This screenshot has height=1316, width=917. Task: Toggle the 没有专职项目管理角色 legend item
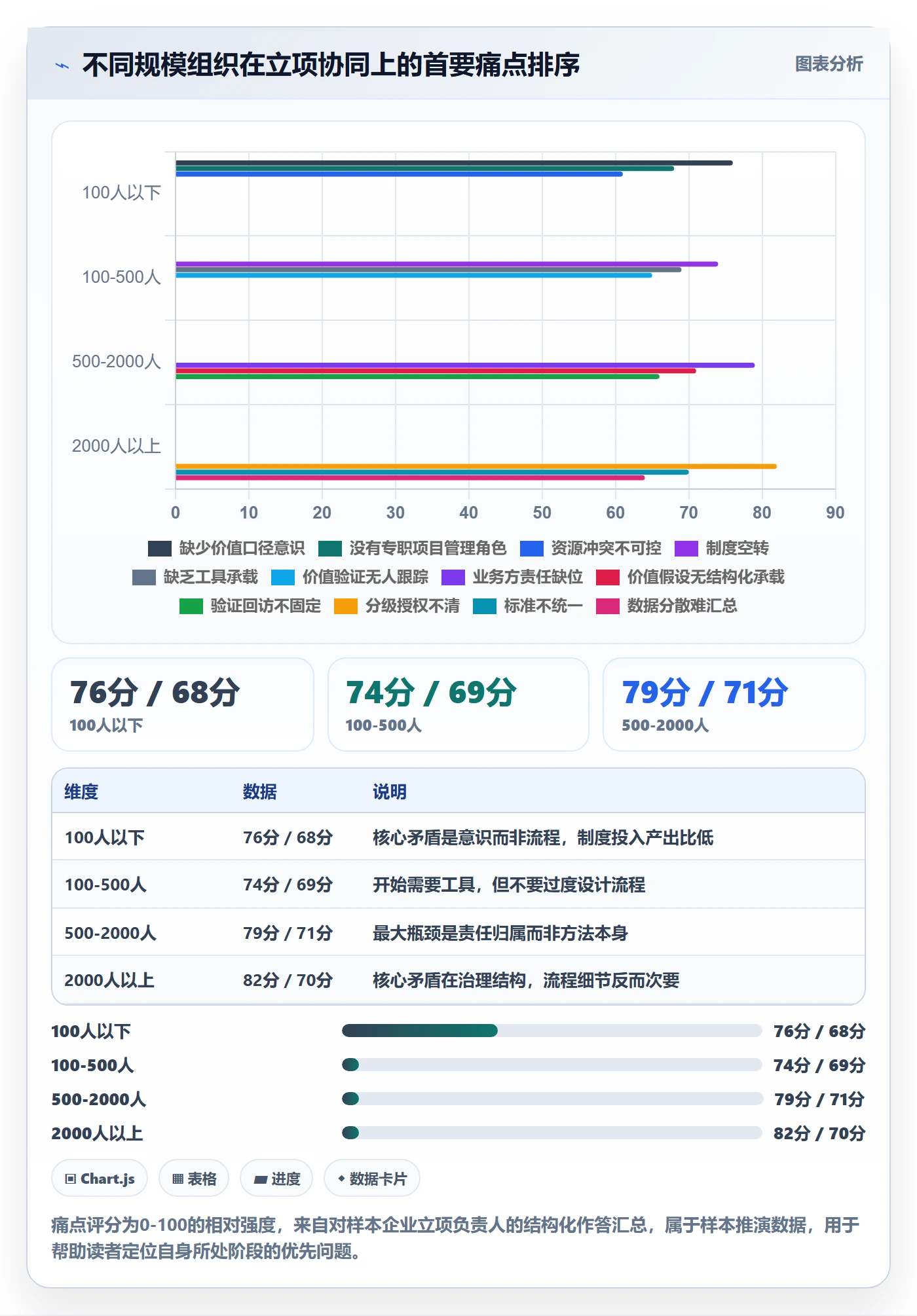413,548
